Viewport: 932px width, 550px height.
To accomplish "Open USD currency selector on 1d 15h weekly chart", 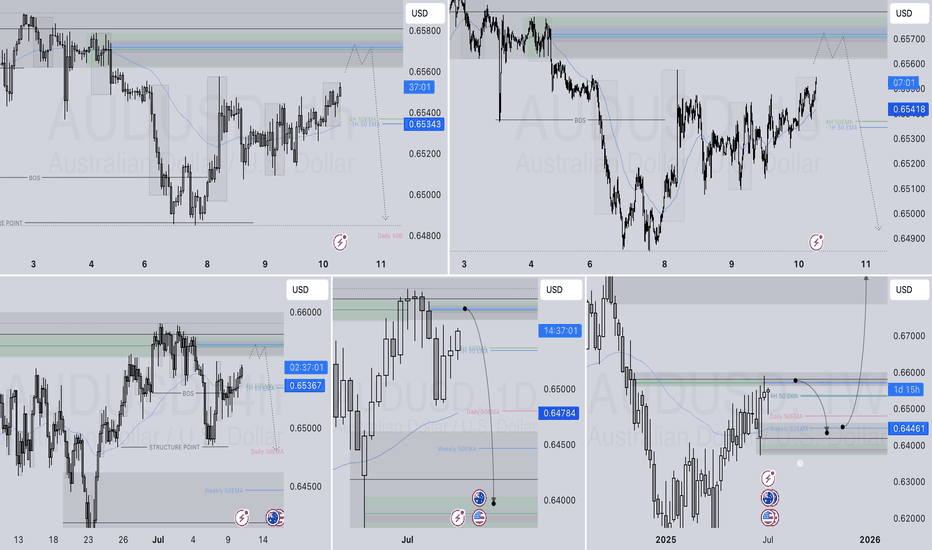I will (909, 290).
